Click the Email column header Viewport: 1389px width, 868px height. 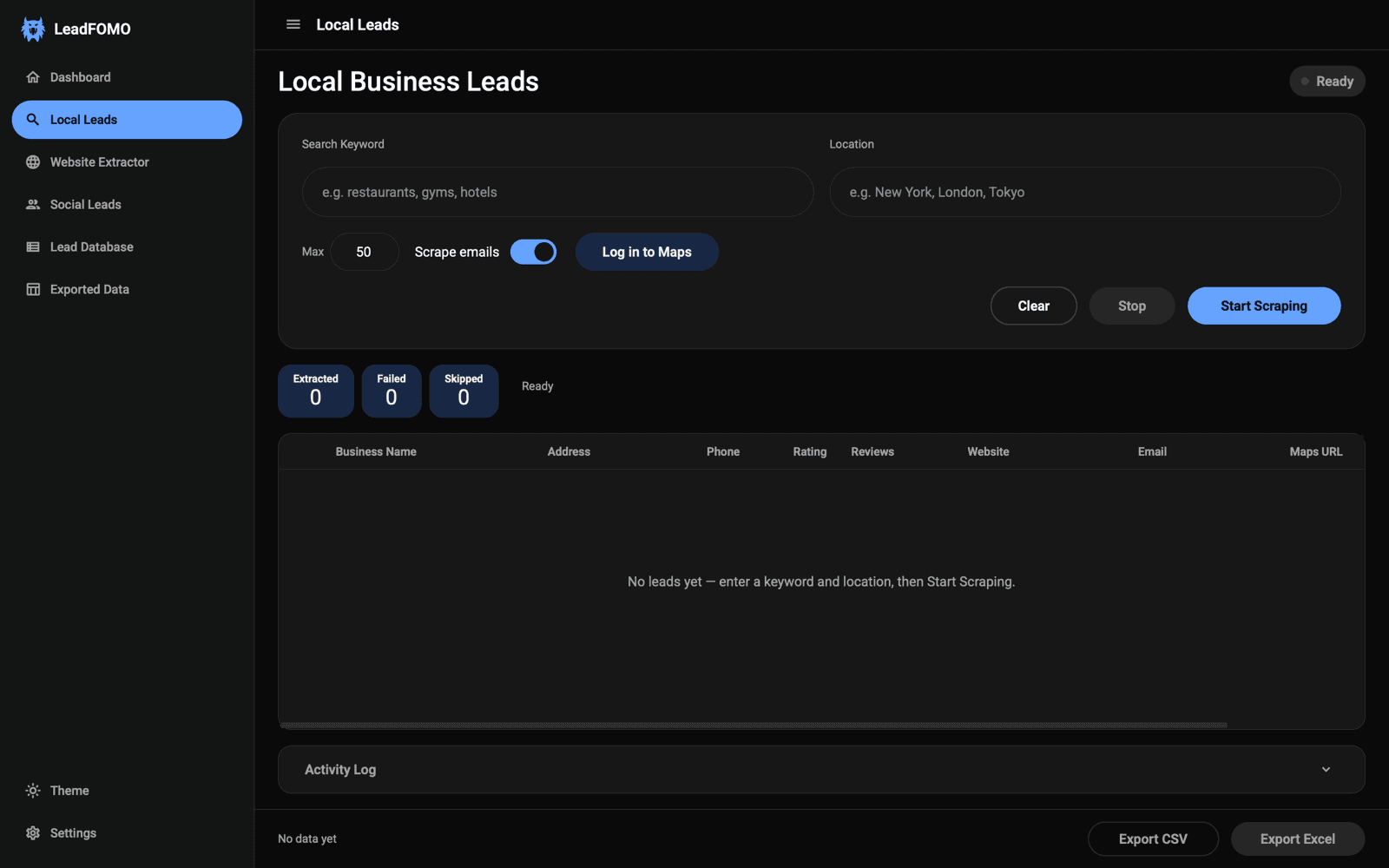pos(1152,452)
